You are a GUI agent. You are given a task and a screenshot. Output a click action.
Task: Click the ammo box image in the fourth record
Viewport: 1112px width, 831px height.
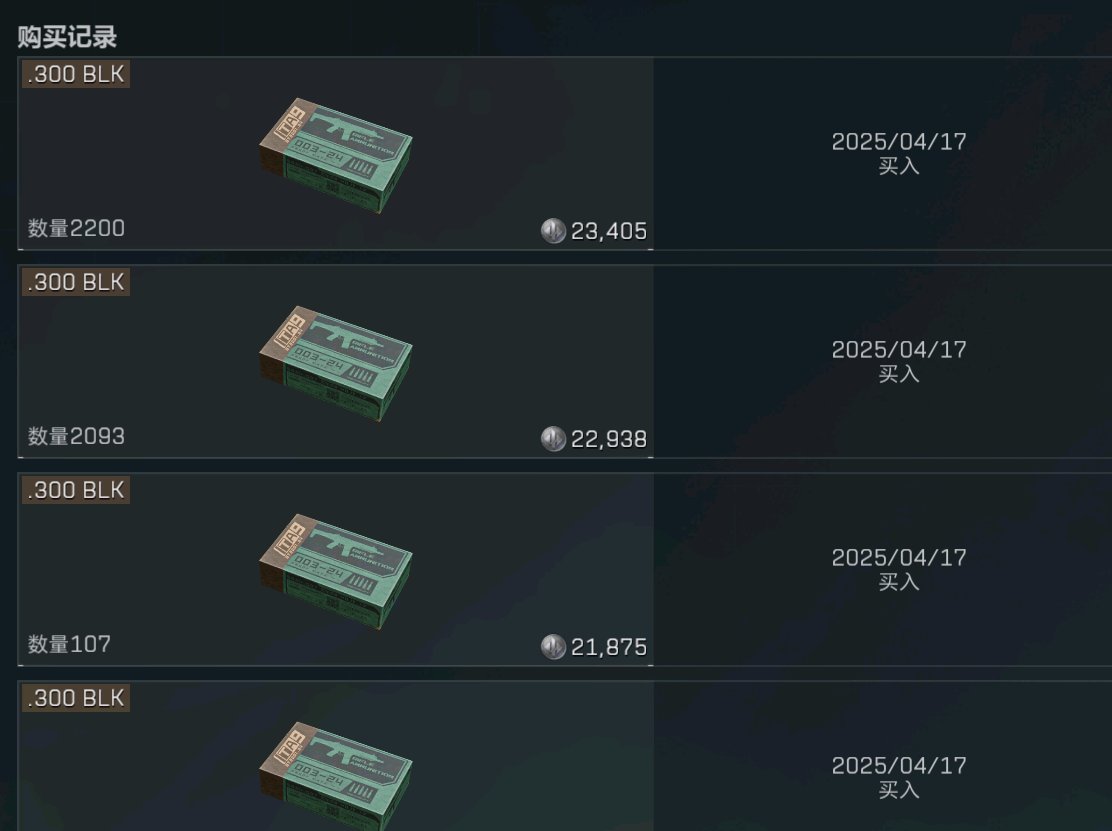[x=335, y=776]
